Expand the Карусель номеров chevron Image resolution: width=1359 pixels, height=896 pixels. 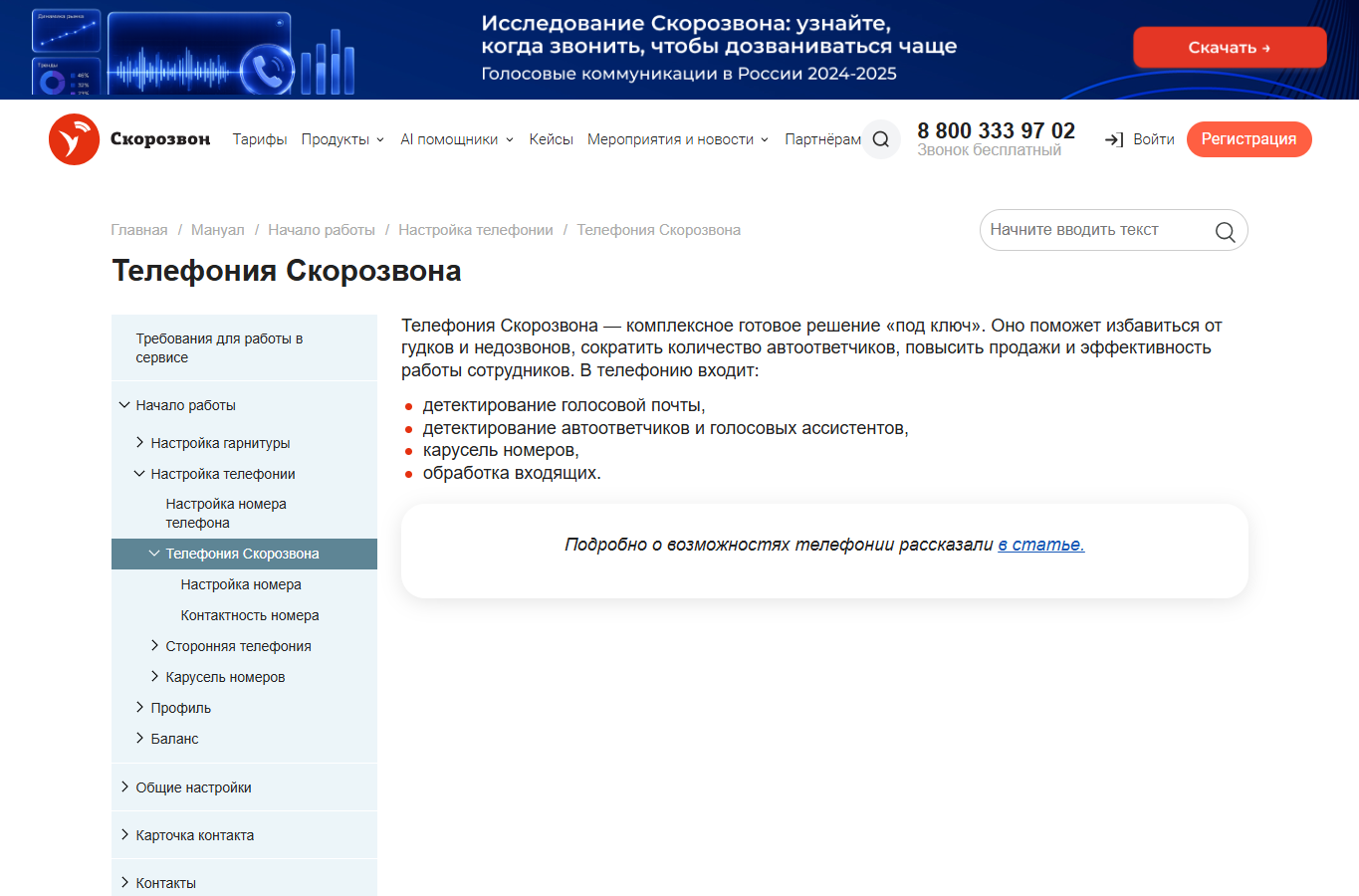click(x=154, y=677)
